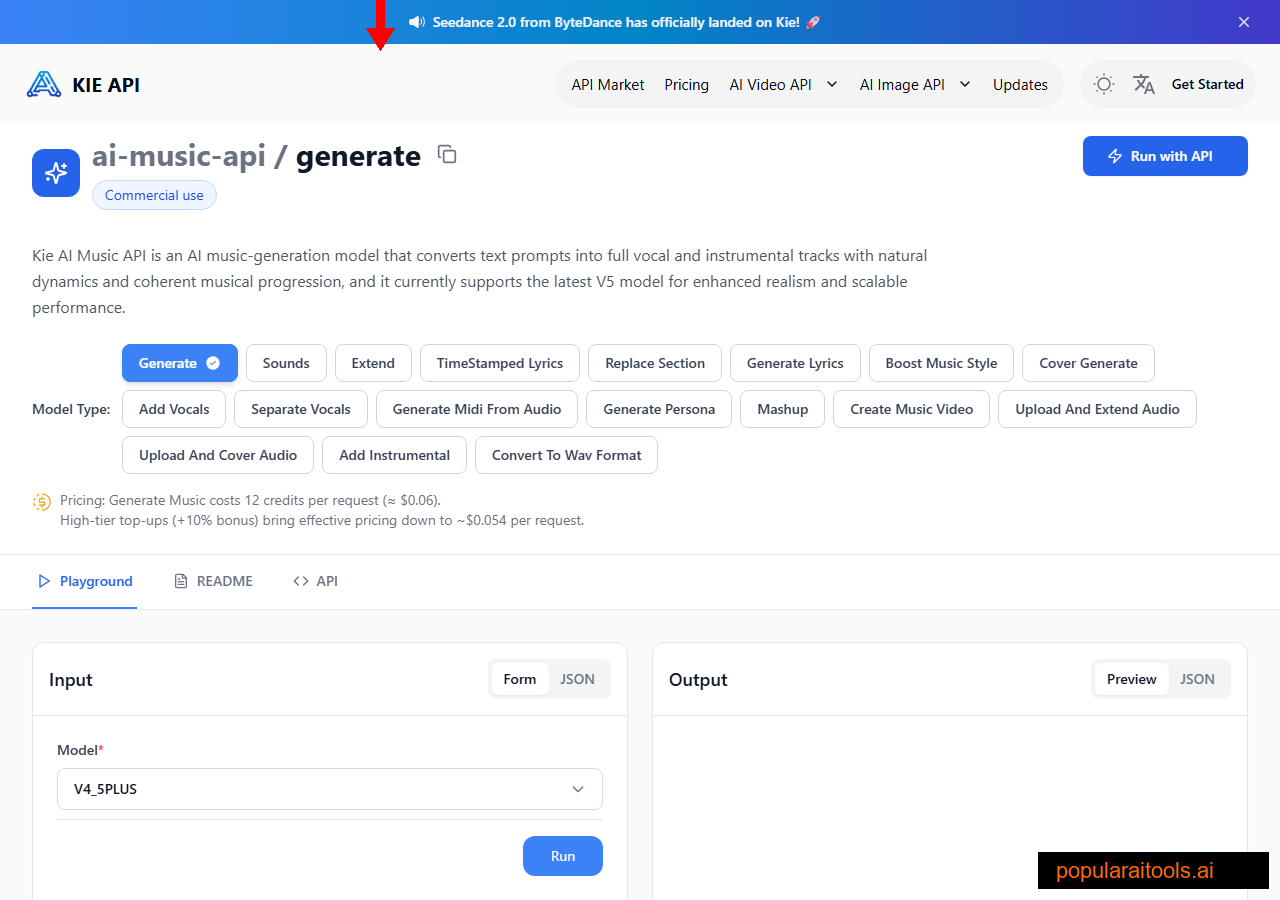Image resolution: width=1280 pixels, height=900 pixels.
Task: Open the Pricing menu item
Action: 686,84
